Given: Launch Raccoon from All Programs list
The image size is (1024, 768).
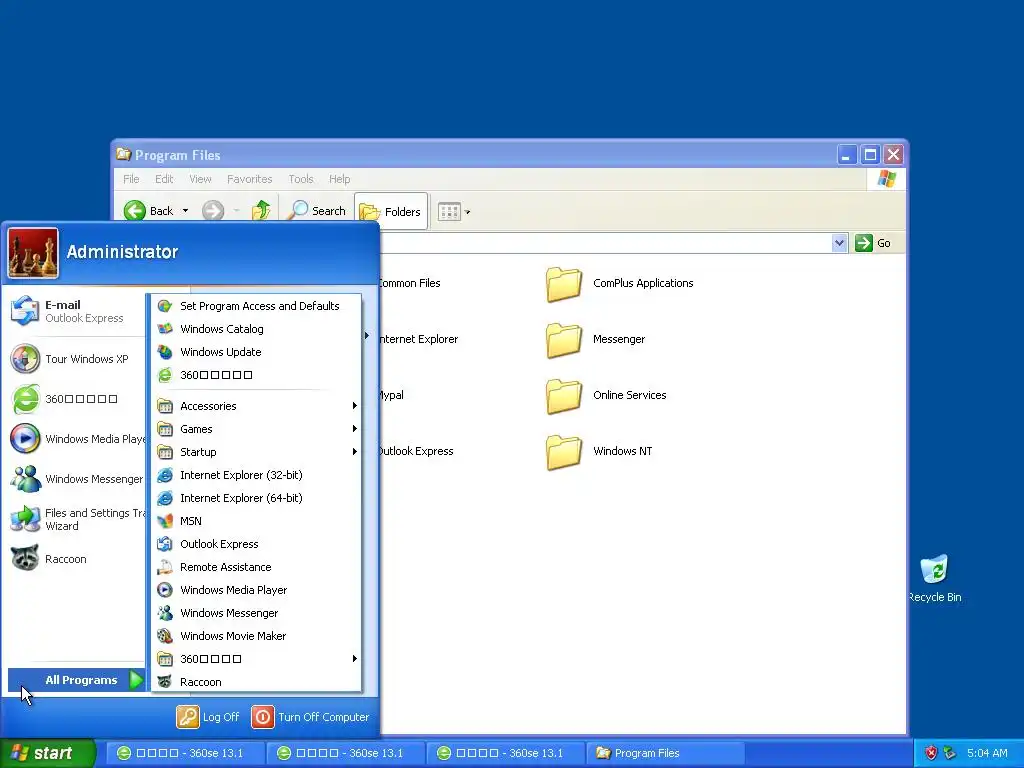Looking at the screenshot, I should click(x=256, y=681).
